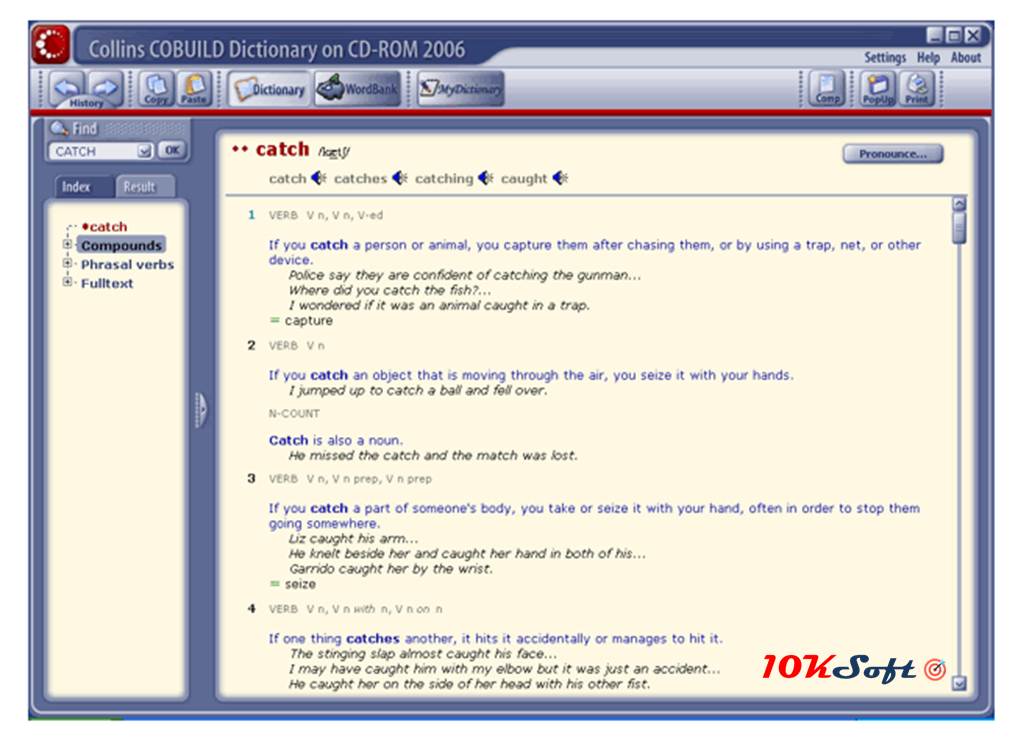Select the Compounds tree item
The width and height of the screenshot is (1018, 741).
[x=121, y=245]
